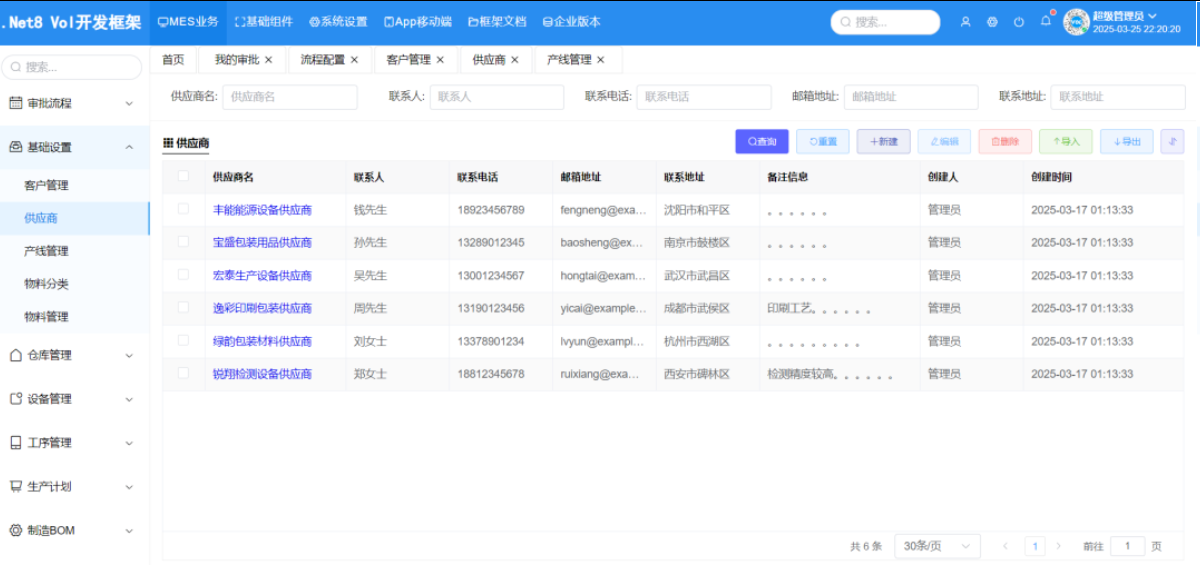Image resolution: width=1200 pixels, height=576 pixels.
Task: Switch to the 客户管理 tab
Action: [409, 59]
